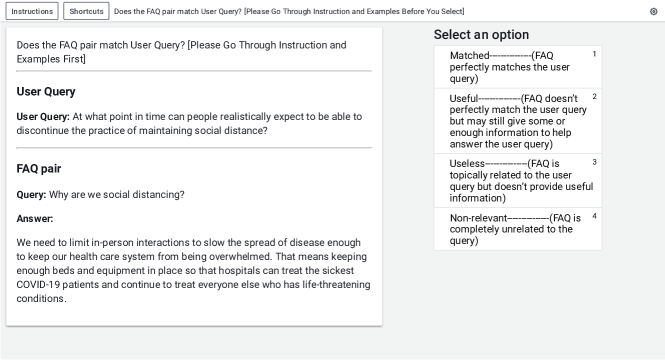Click shortcut badge 1 beside Matched
This screenshot has height=362, width=665.
[594, 54]
